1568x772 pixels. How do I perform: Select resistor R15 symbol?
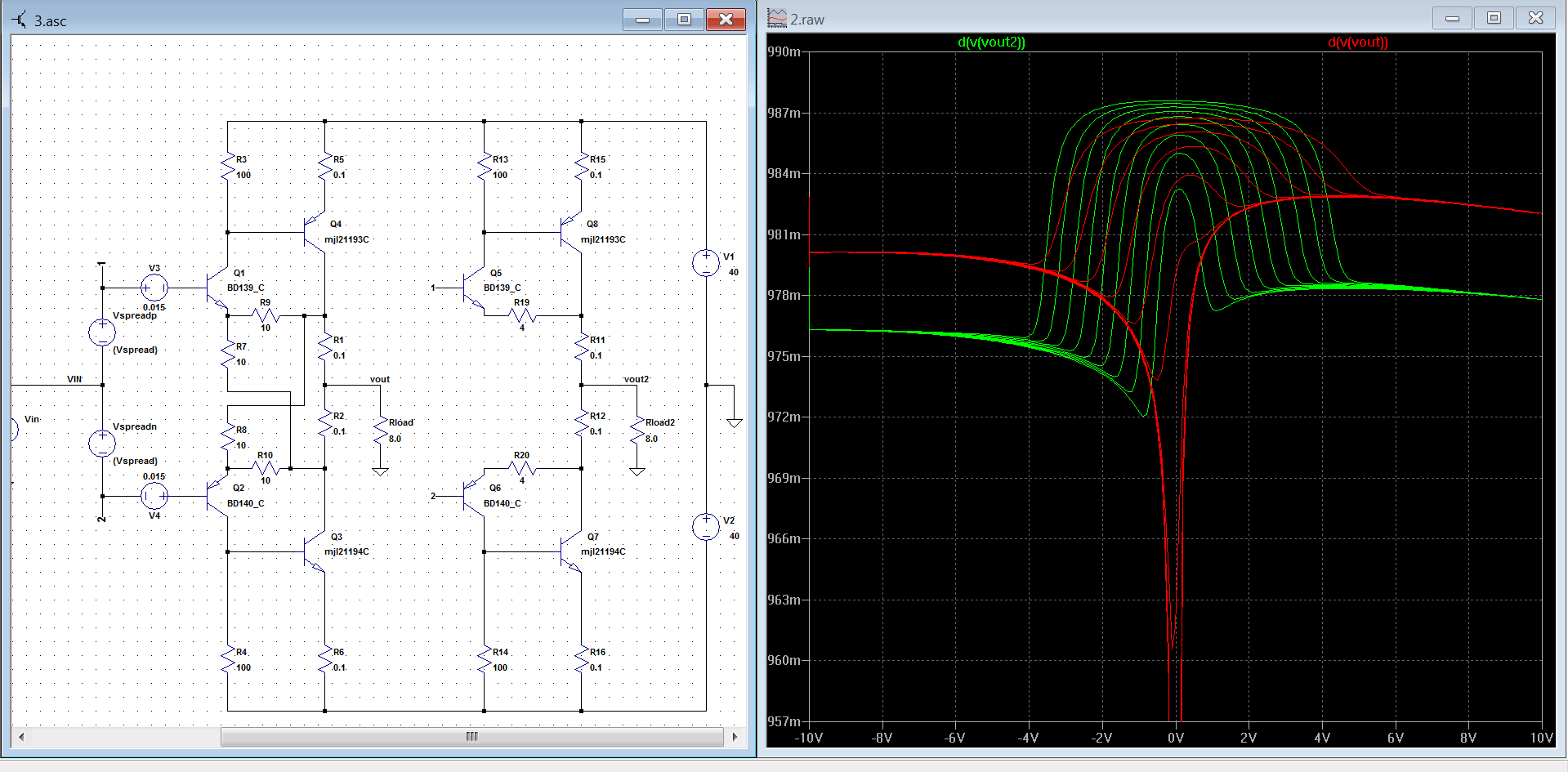pyautogui.click(x=582, y=167)
